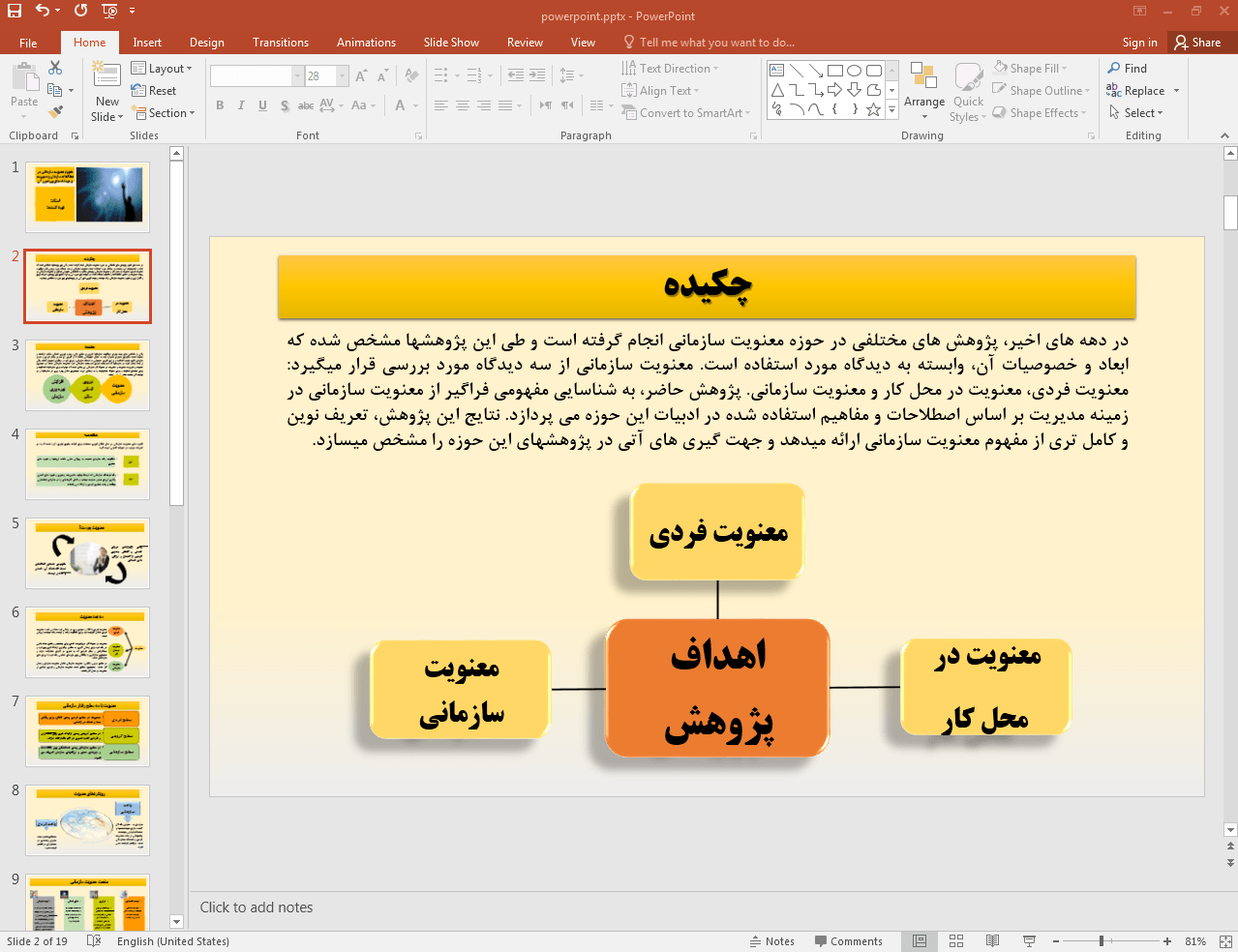Open Reading View from status bar

992,941
